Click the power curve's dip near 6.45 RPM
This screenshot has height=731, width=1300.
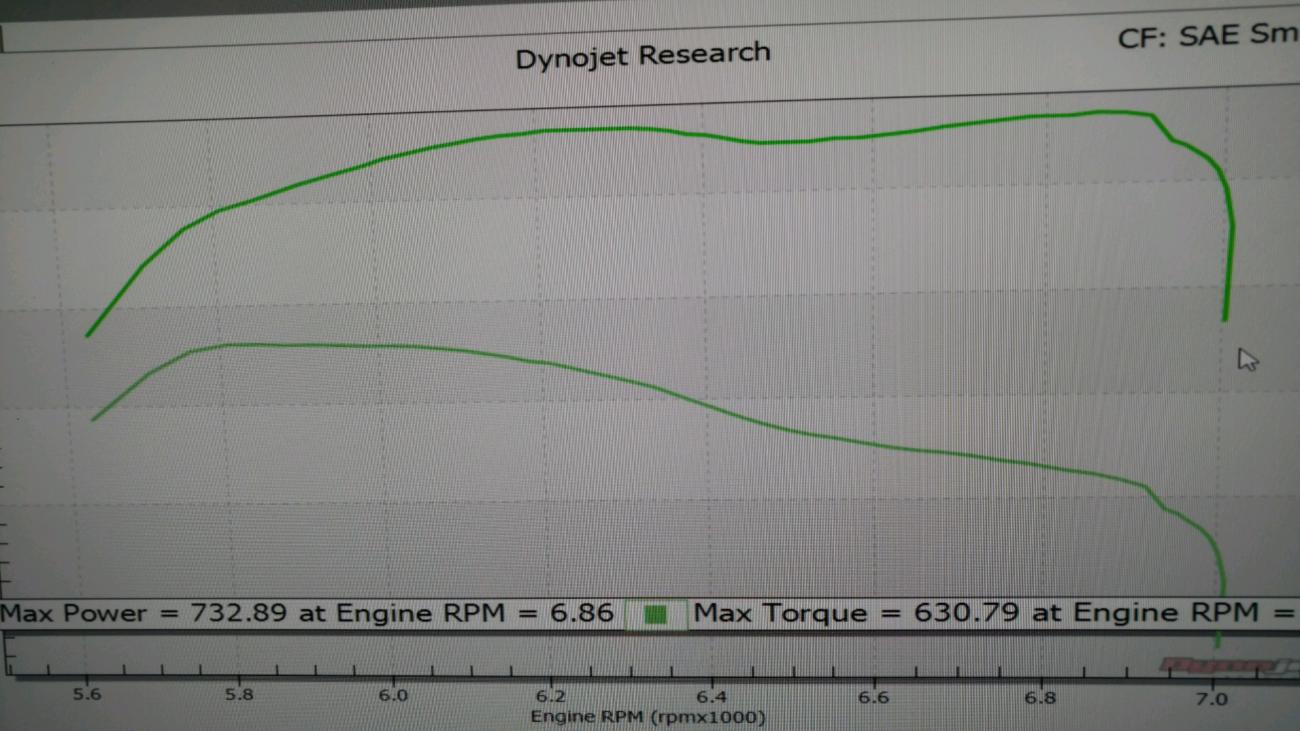coord(760,142)
